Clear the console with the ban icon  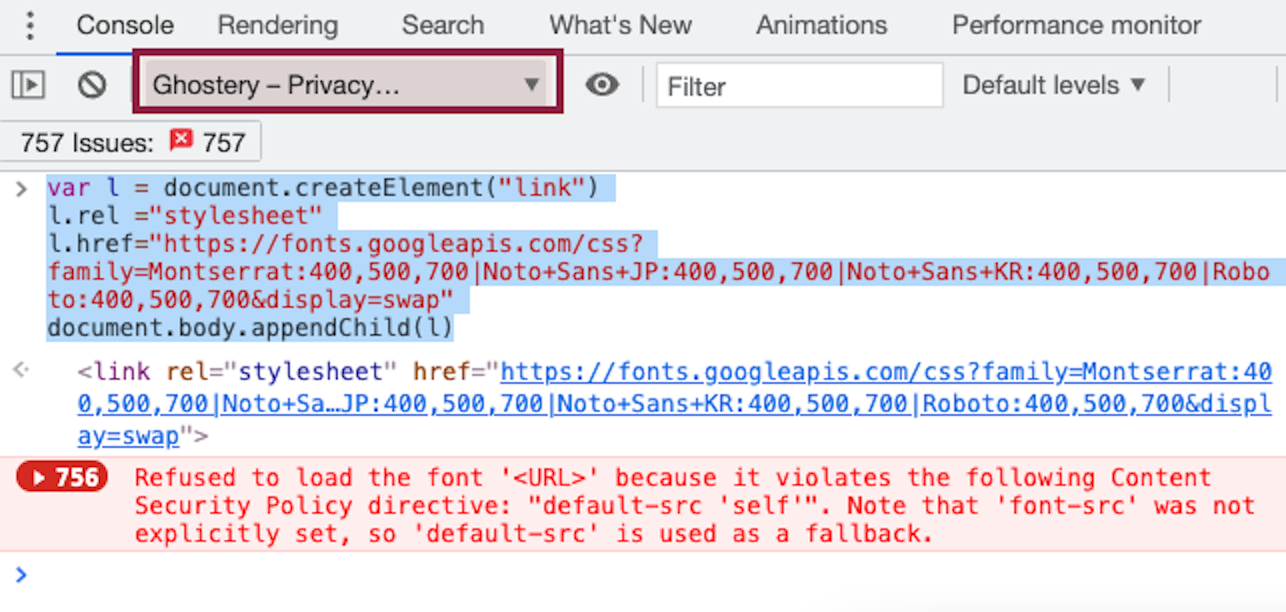pos(92,86)
